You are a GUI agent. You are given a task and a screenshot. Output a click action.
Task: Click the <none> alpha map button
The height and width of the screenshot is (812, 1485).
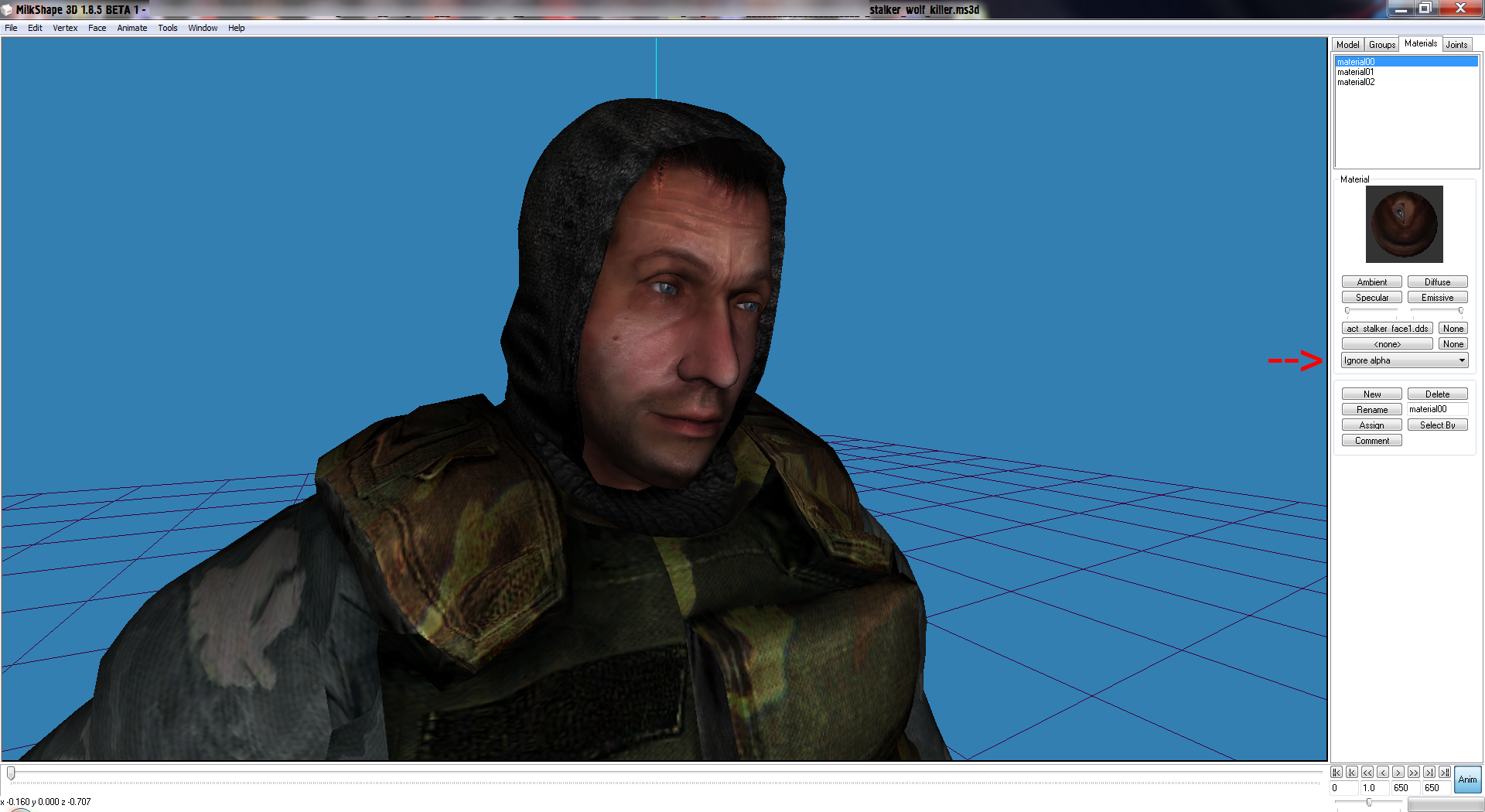tap(1388, 344)
